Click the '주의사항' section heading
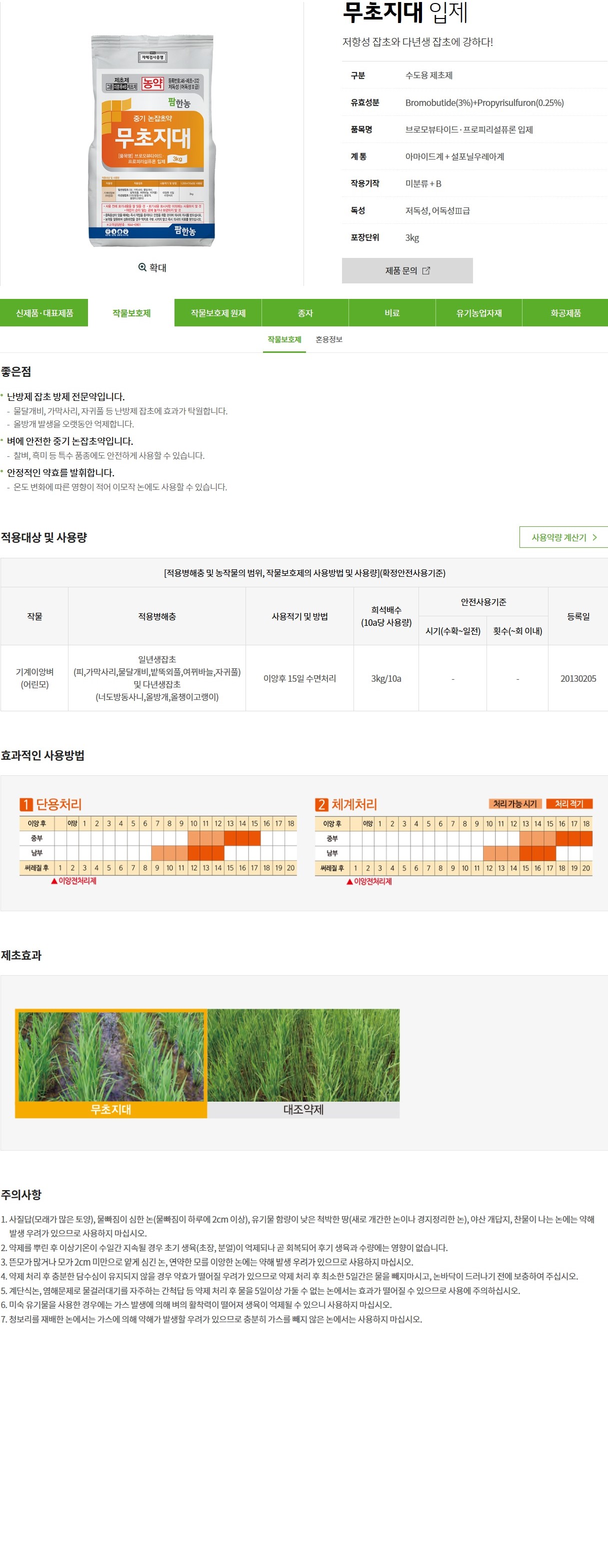 [x=21, y=1195]
